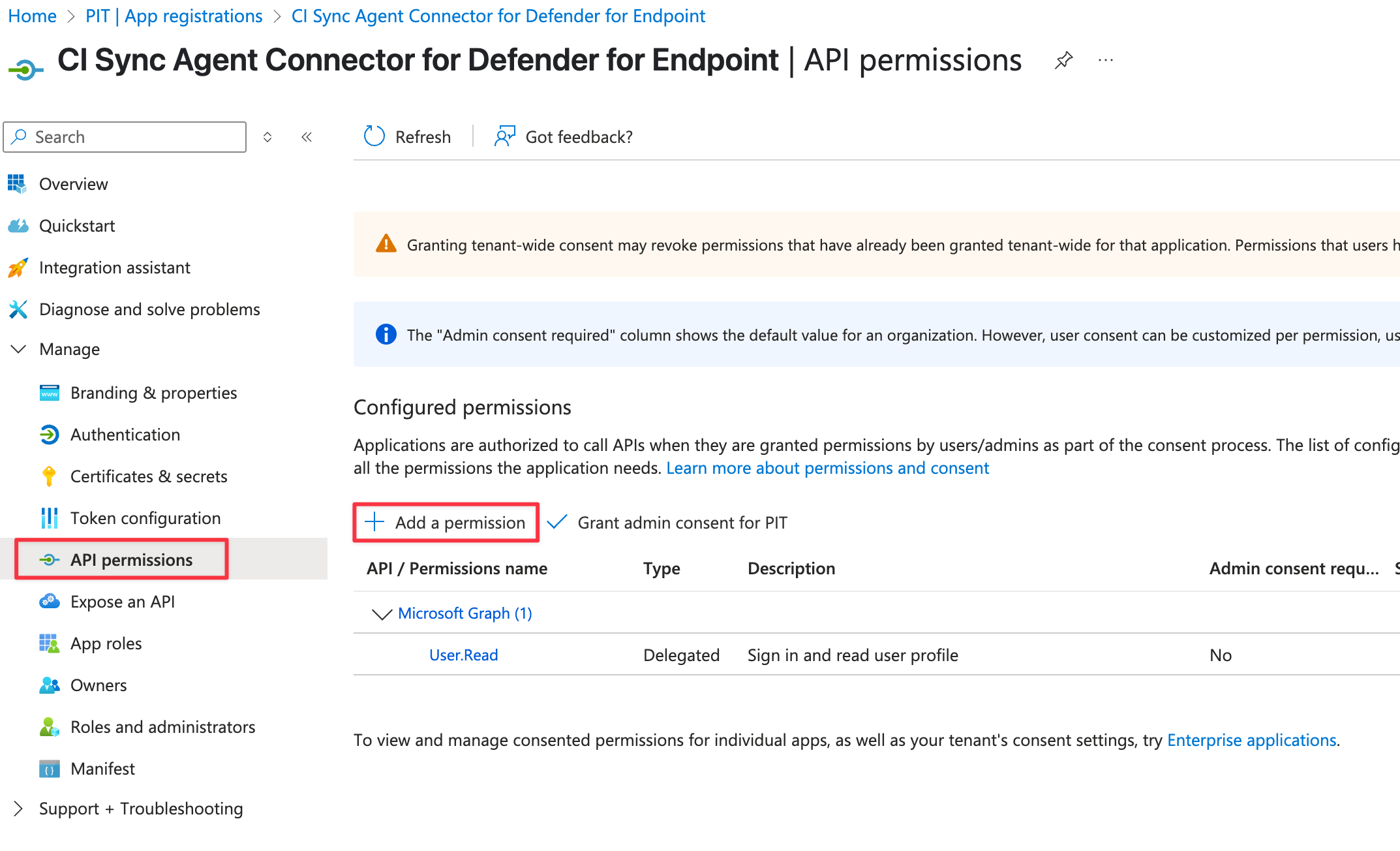Click the API permissions sidebar icon
The width and height of the screenshot is (1400, 851).
pos(50,560)
